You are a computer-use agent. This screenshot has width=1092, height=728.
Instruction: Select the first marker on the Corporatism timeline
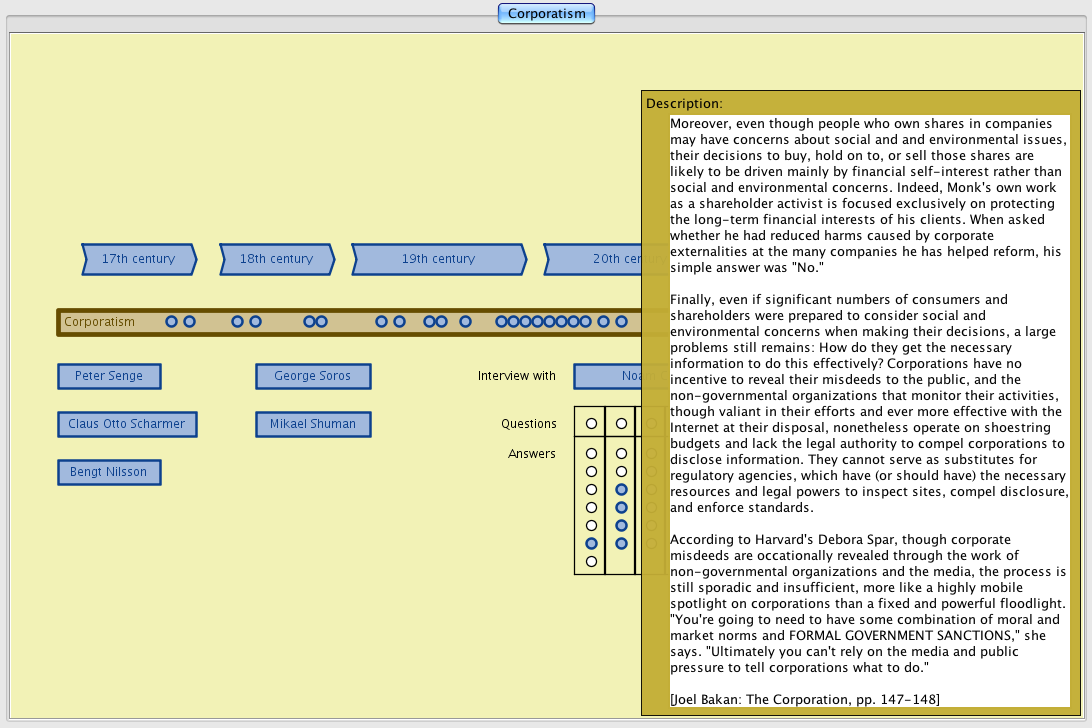click(x=171, y=322)
